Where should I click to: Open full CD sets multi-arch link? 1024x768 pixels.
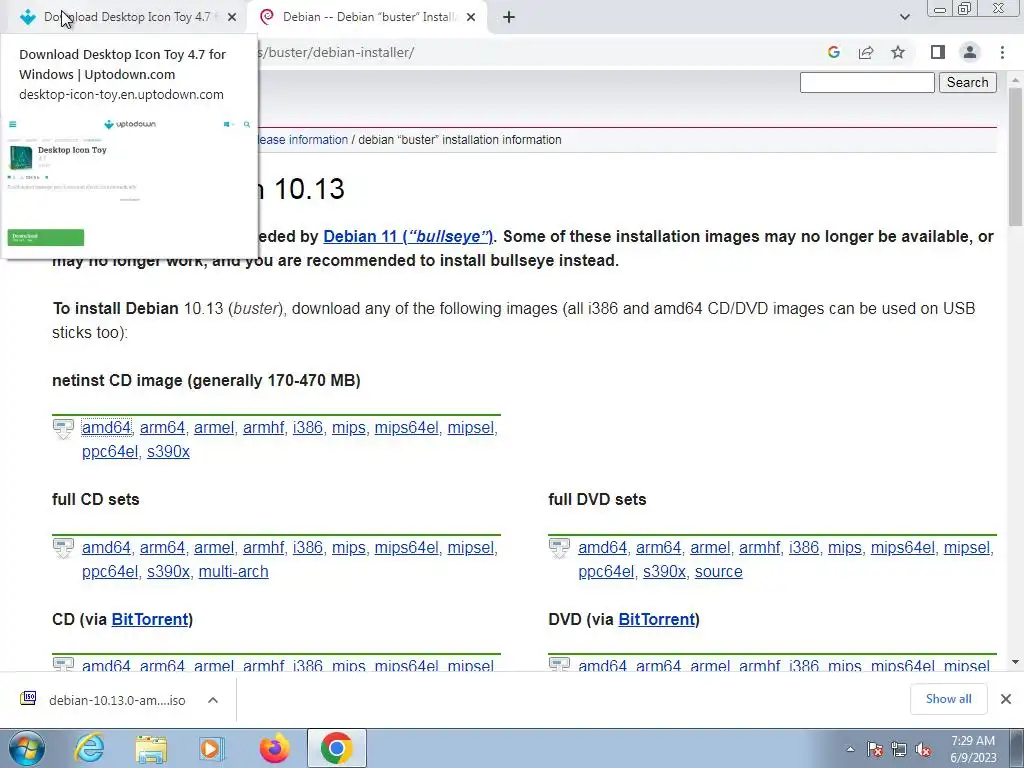coord(233,572)
